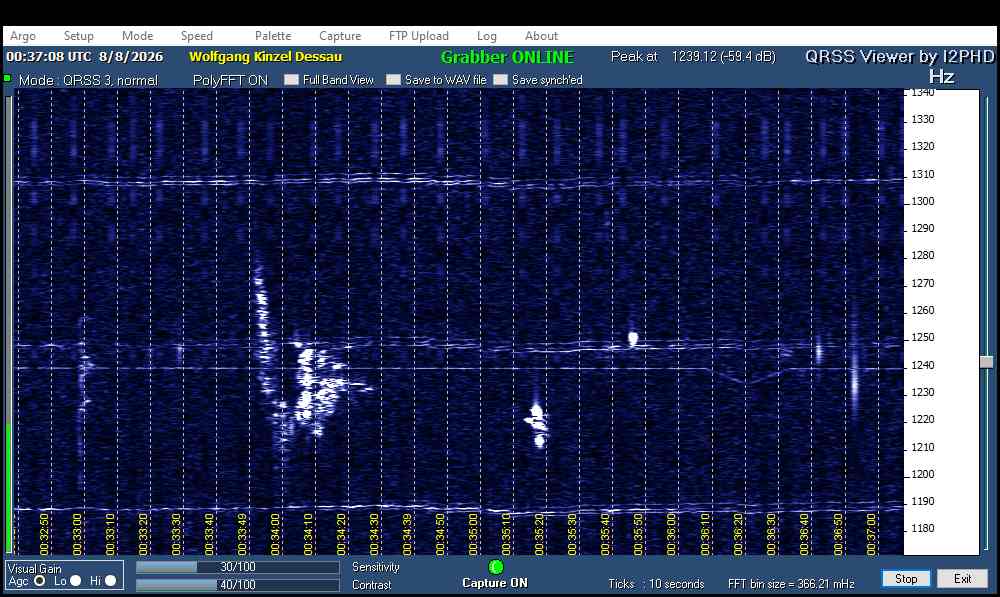Open the Speed menu
The height and width of the screenshot is (597, 1000).
(196, 36)
